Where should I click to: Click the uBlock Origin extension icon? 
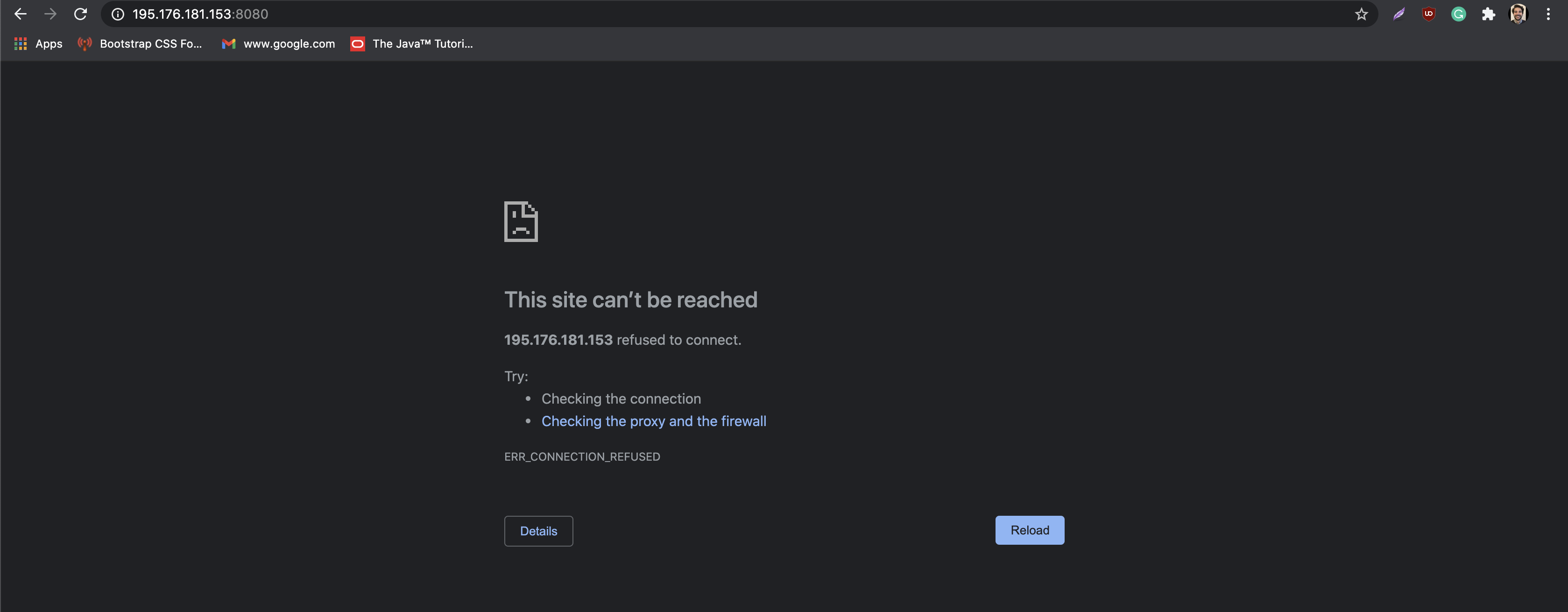pyautogui.click(x=1428, y=14)
